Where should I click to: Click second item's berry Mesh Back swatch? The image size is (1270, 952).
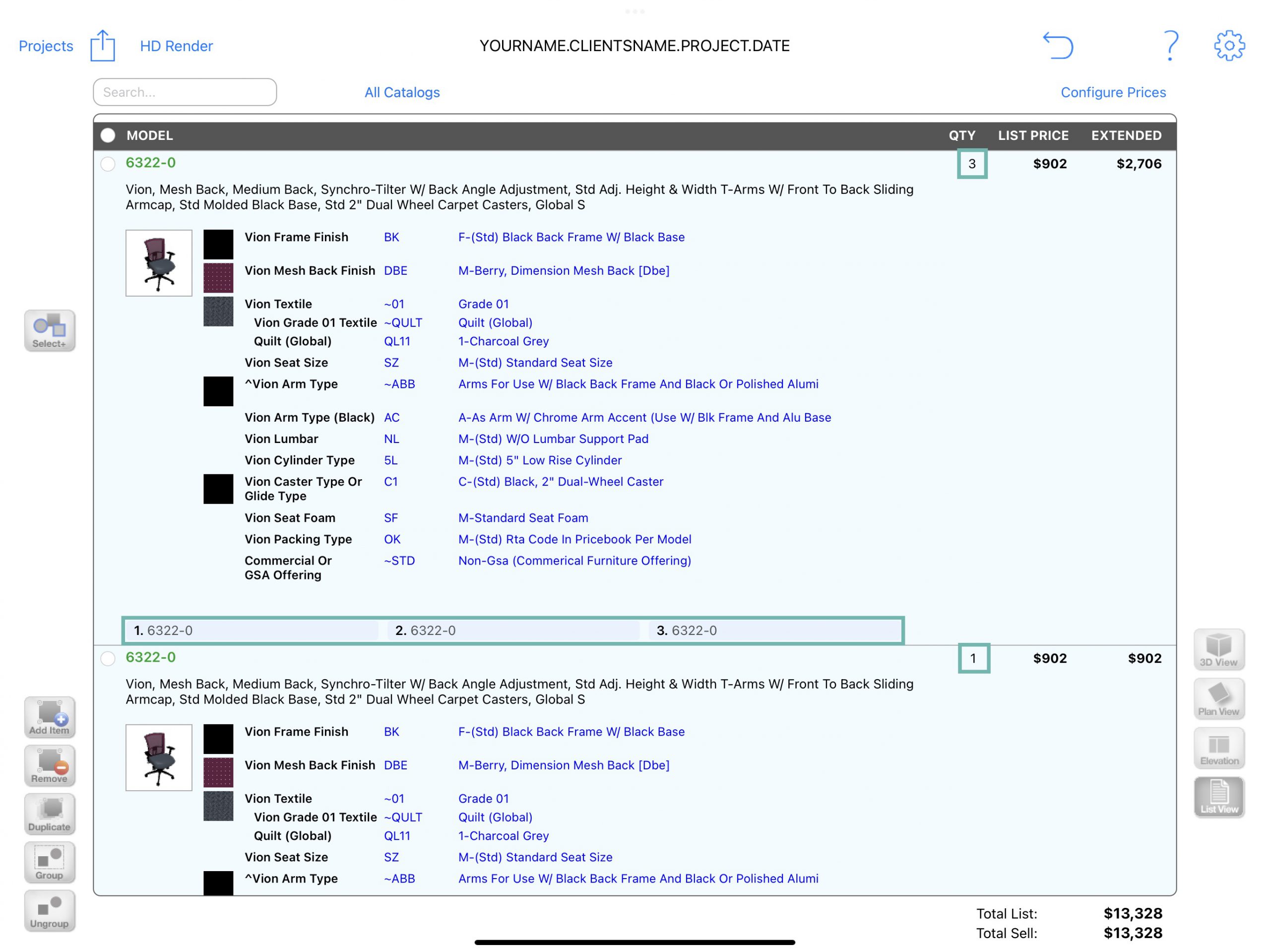tap(218, 772)
